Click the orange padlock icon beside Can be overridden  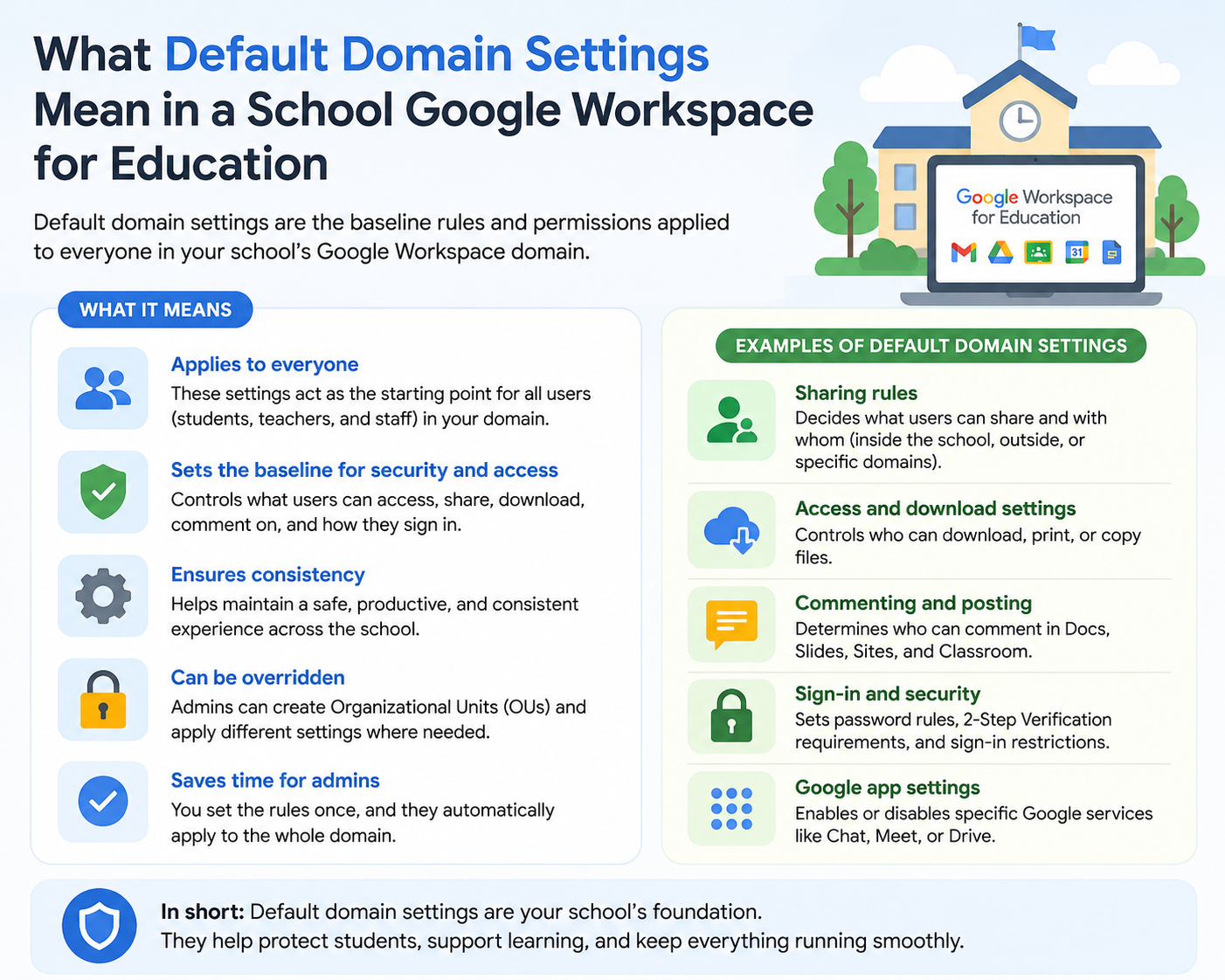tap(103, 700)
